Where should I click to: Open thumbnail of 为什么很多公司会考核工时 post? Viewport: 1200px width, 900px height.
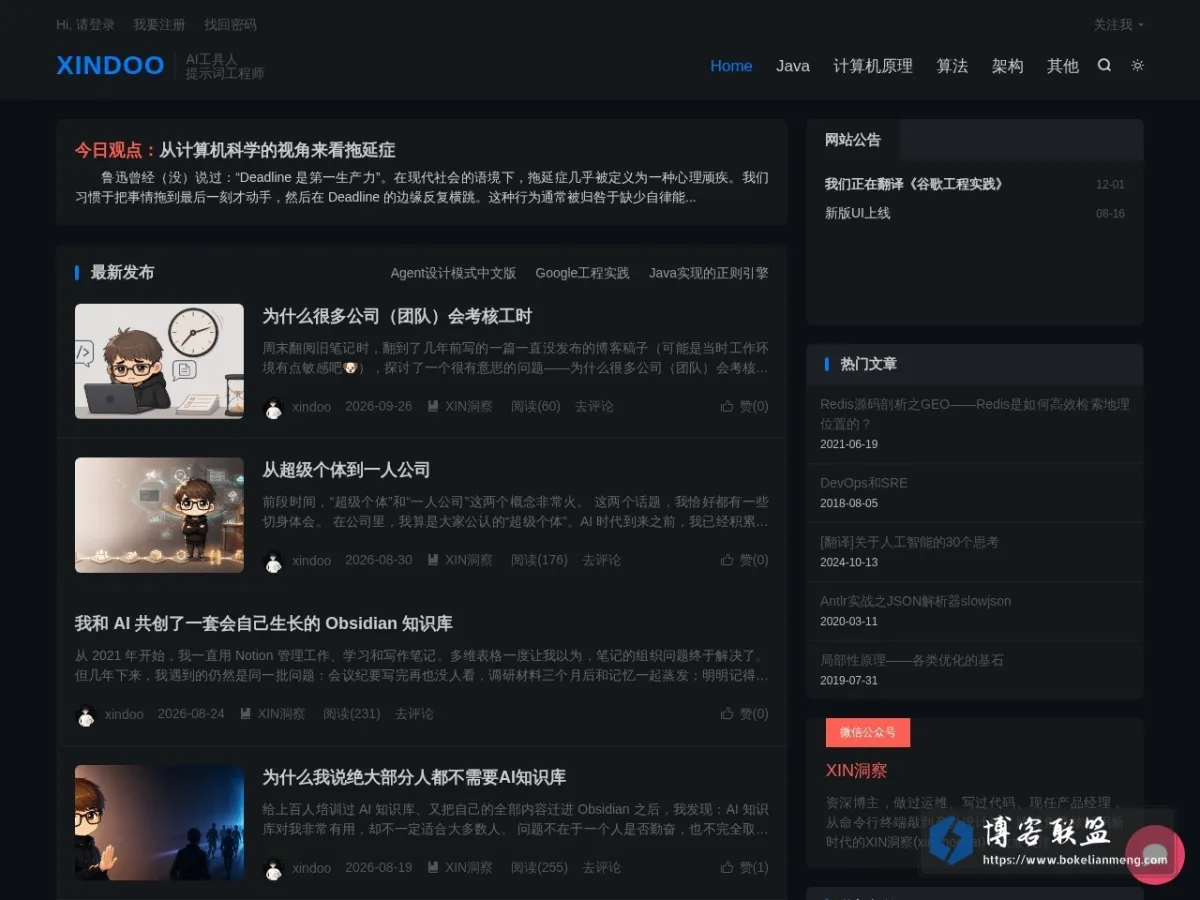(x=159, y=361)
